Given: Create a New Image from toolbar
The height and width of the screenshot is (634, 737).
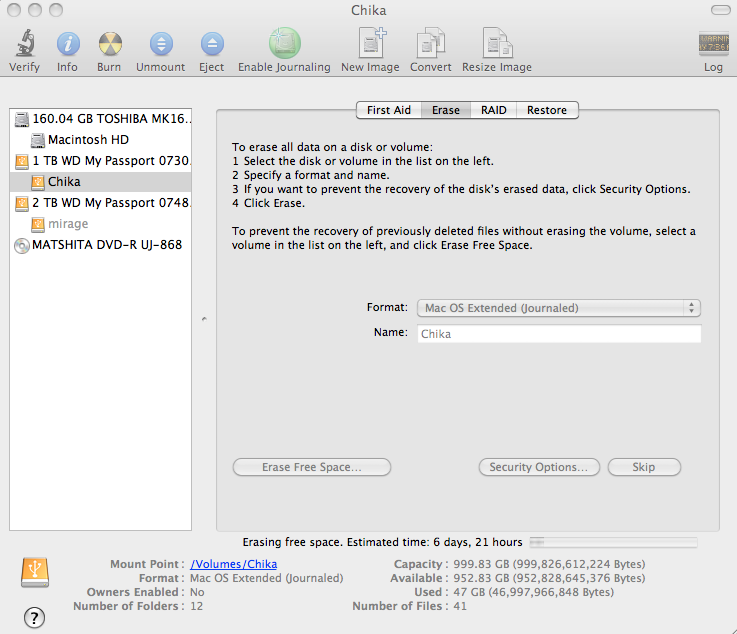Looking at the screenshot, I should [x=371, y=42].
